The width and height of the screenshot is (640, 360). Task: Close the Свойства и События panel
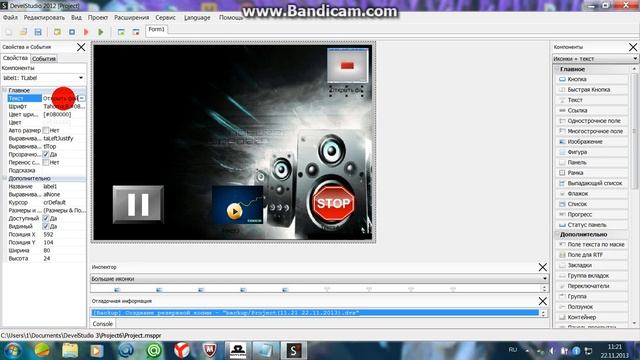click(81, 47)
